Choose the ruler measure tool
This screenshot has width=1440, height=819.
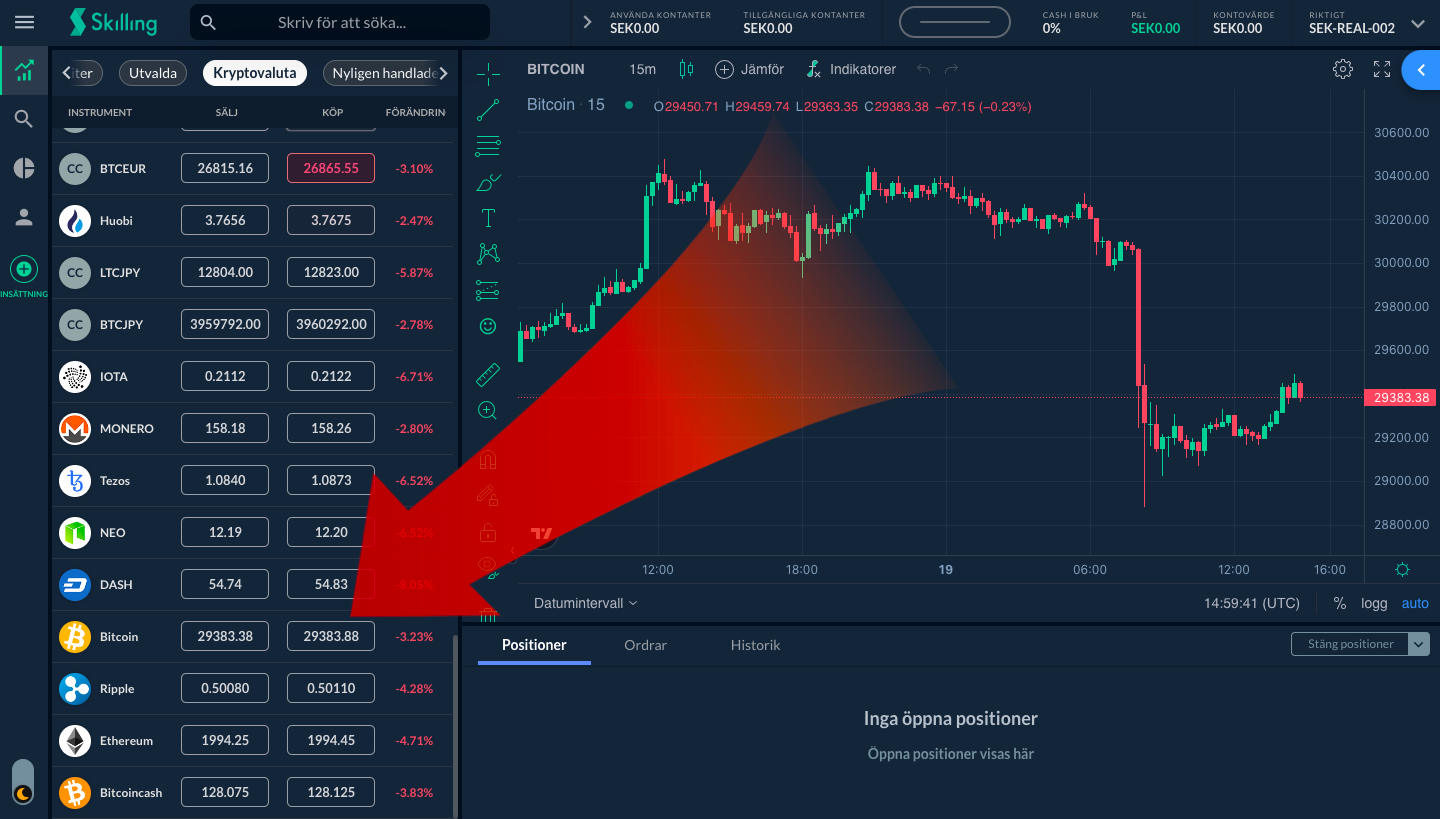click(x=488, y=375)
